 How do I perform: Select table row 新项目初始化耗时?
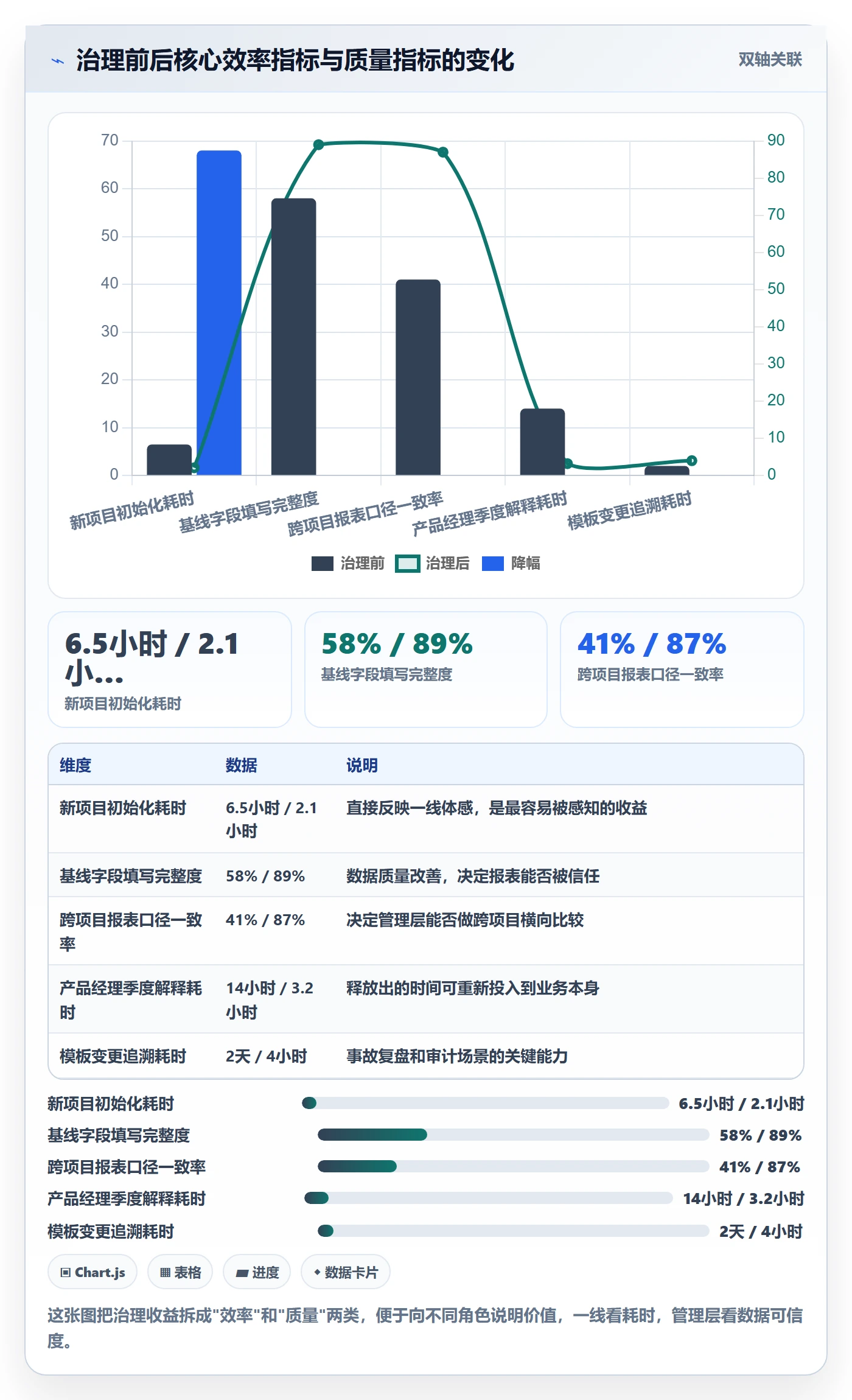pos(426,819)
